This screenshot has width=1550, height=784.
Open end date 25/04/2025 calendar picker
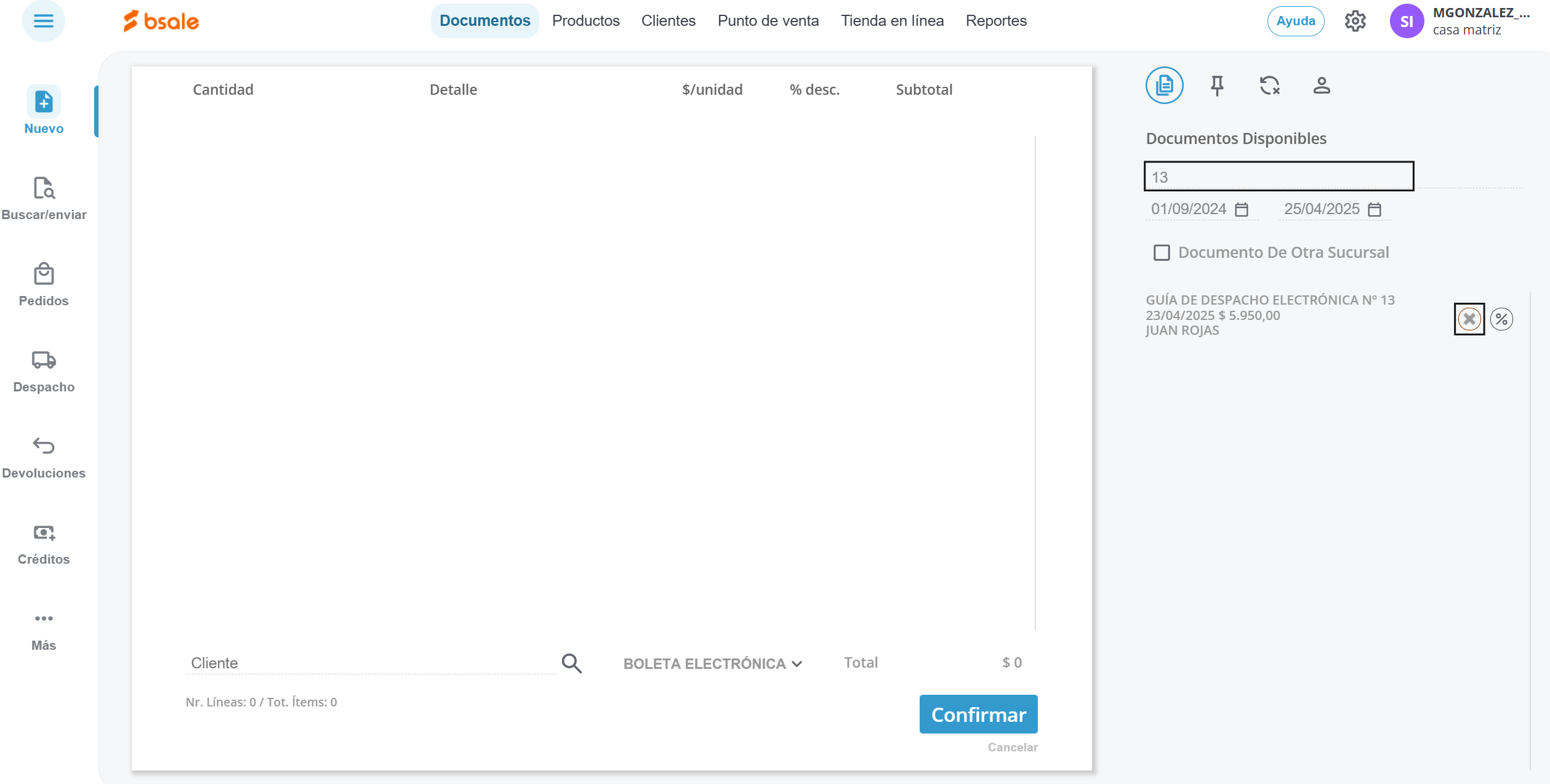click(x=1375, y=210)
